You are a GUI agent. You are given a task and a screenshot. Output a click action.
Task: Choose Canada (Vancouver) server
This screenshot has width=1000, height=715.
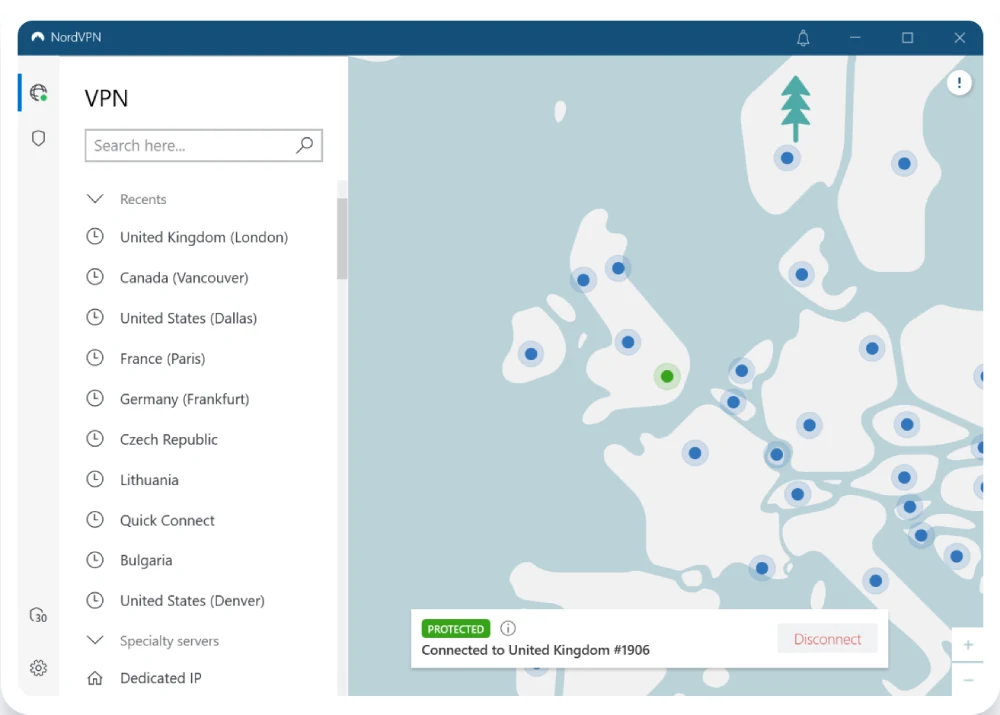[183, 278]
